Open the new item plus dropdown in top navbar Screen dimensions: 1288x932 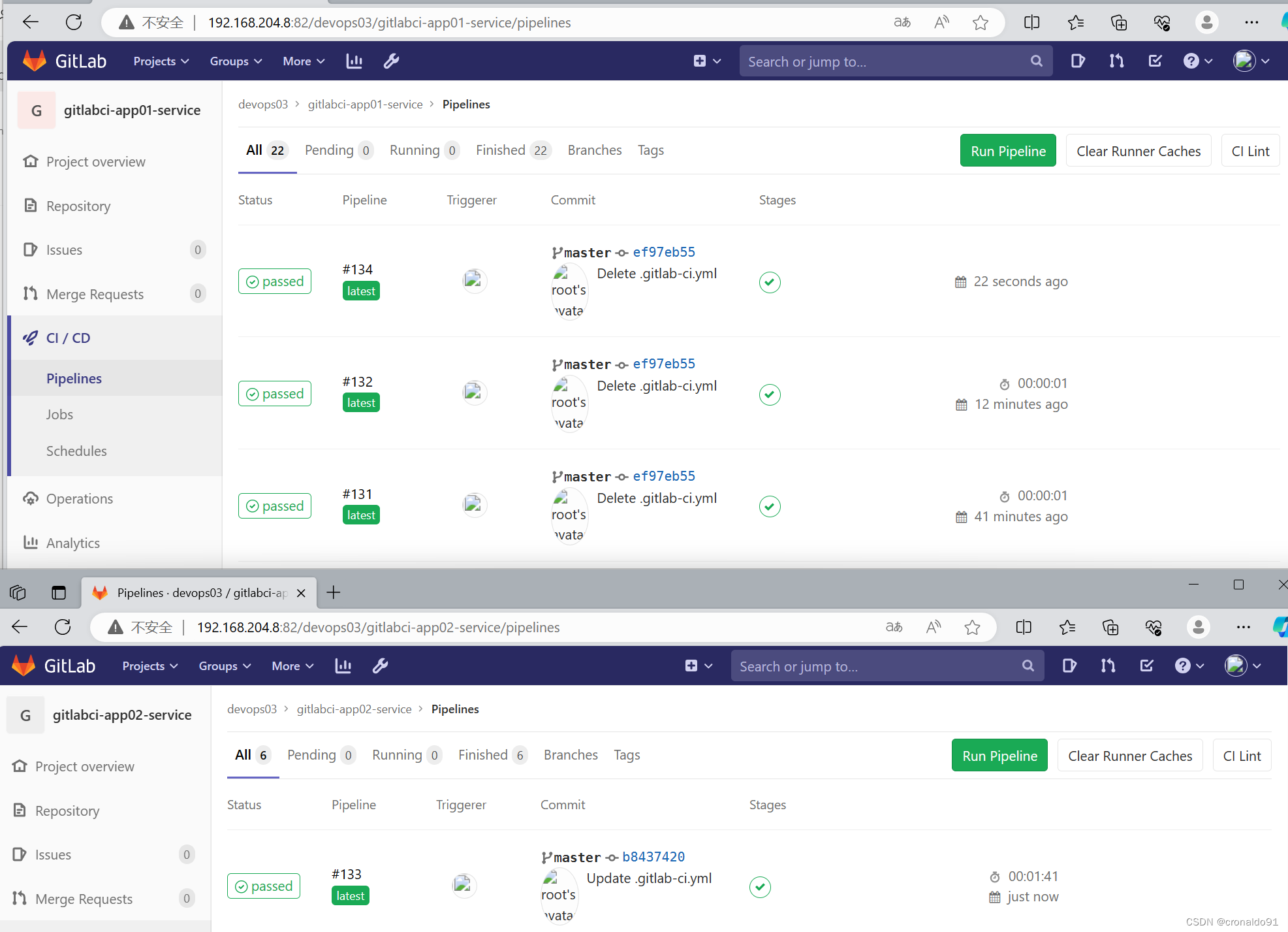706,61
